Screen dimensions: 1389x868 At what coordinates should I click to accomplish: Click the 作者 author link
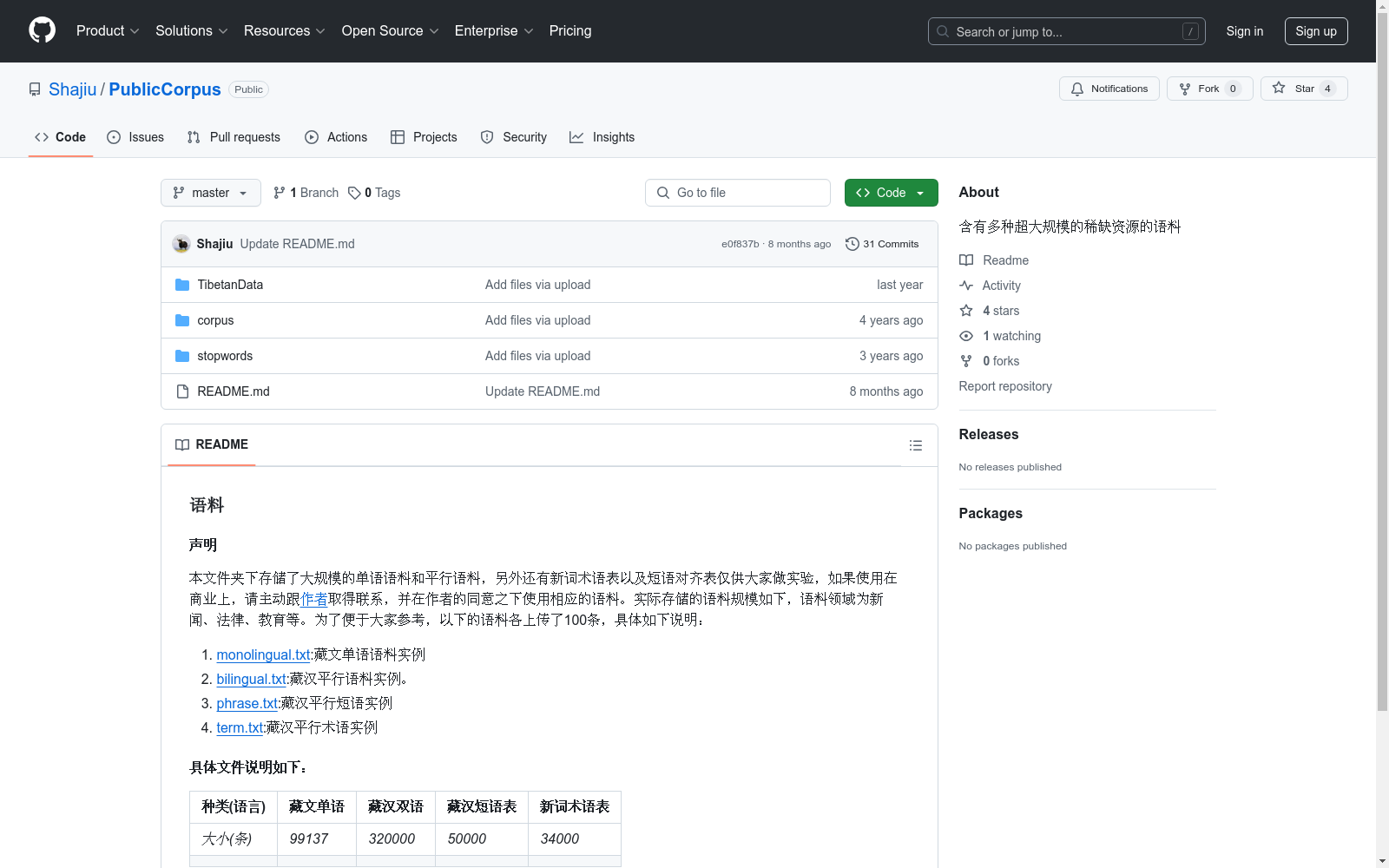(314, 599)
